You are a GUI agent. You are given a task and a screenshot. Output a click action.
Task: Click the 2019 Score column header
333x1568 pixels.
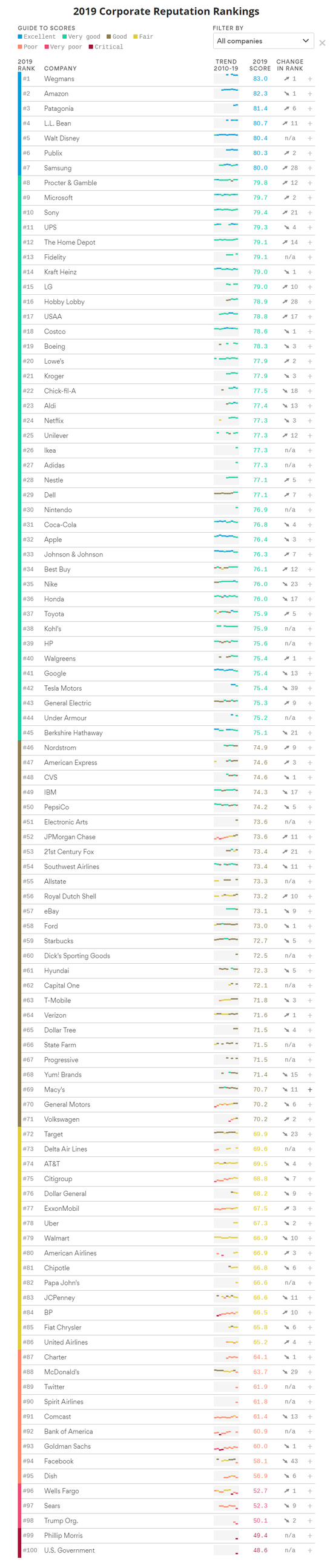(260, 65)
